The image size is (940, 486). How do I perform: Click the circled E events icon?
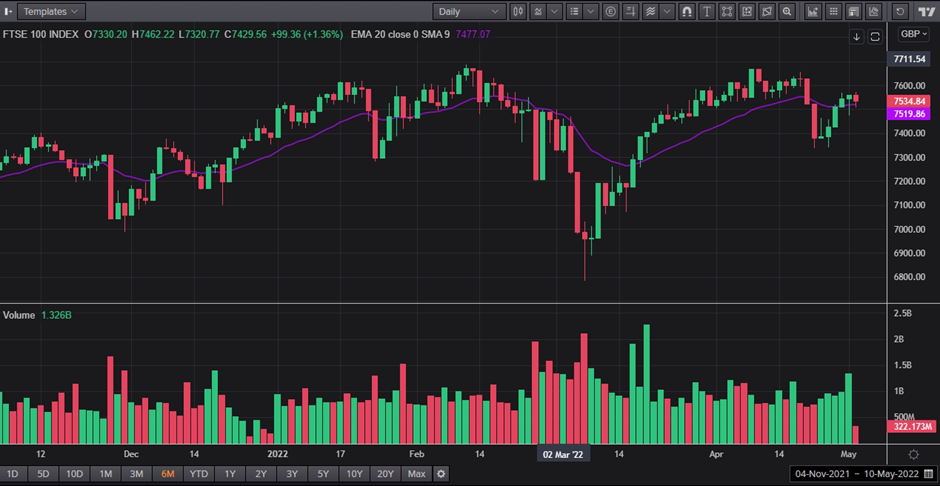[611, 11]
